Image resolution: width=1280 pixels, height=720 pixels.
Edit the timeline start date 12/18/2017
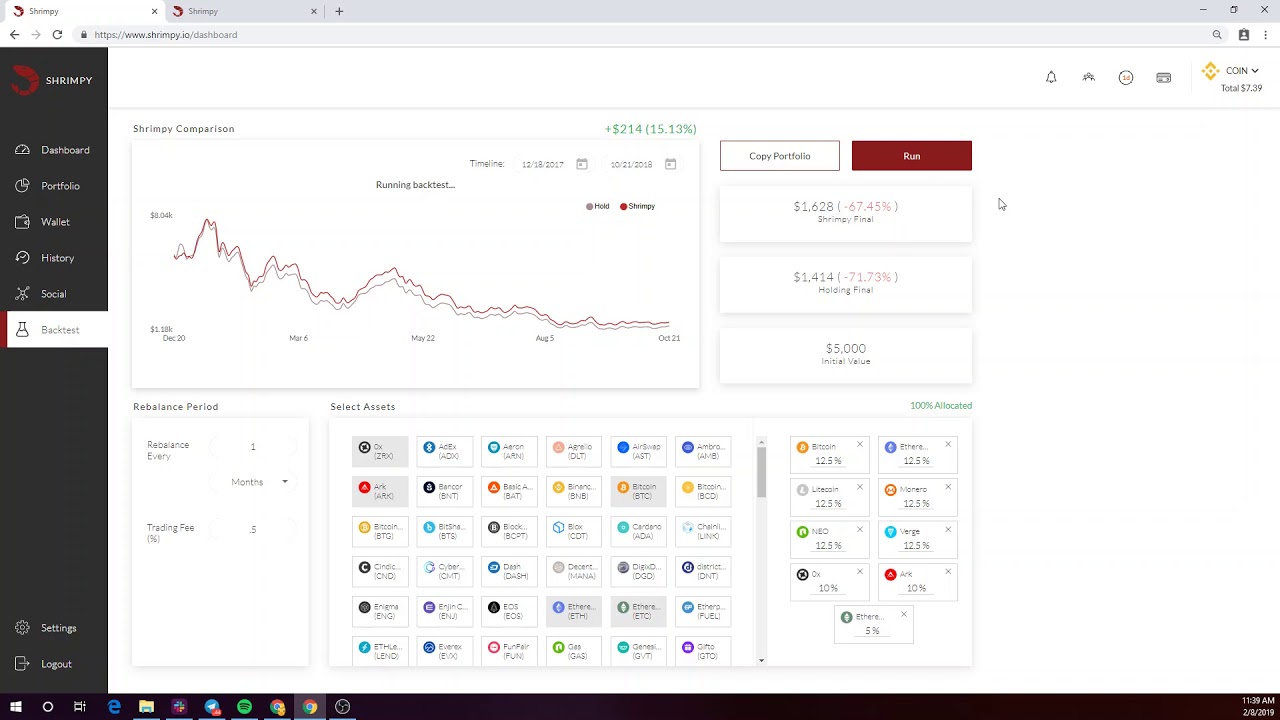point(543,164)
